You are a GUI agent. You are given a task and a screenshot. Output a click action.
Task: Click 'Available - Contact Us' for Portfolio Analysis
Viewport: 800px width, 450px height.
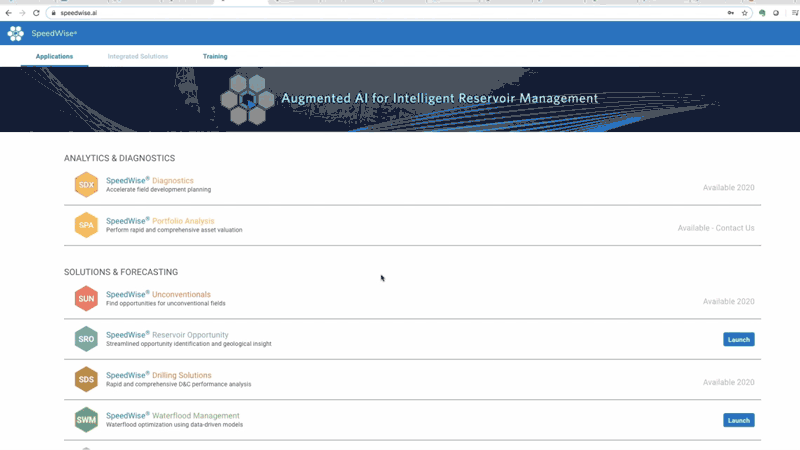(x=716, y=228)
